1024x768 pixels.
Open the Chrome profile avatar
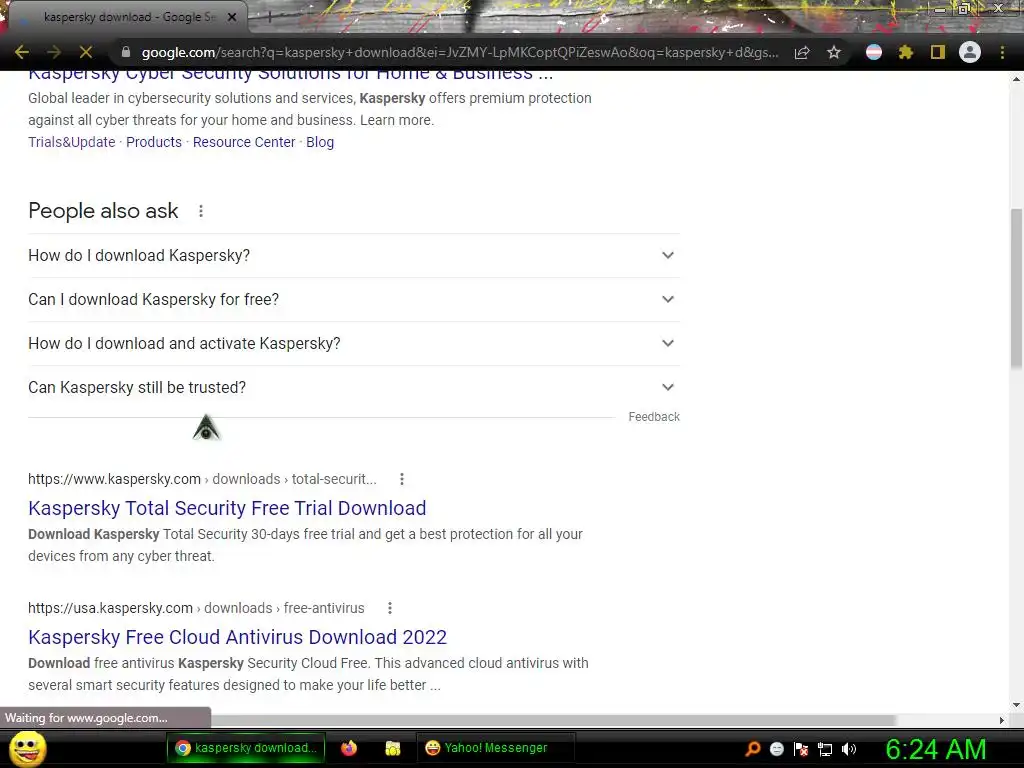[x=970, y=52]
